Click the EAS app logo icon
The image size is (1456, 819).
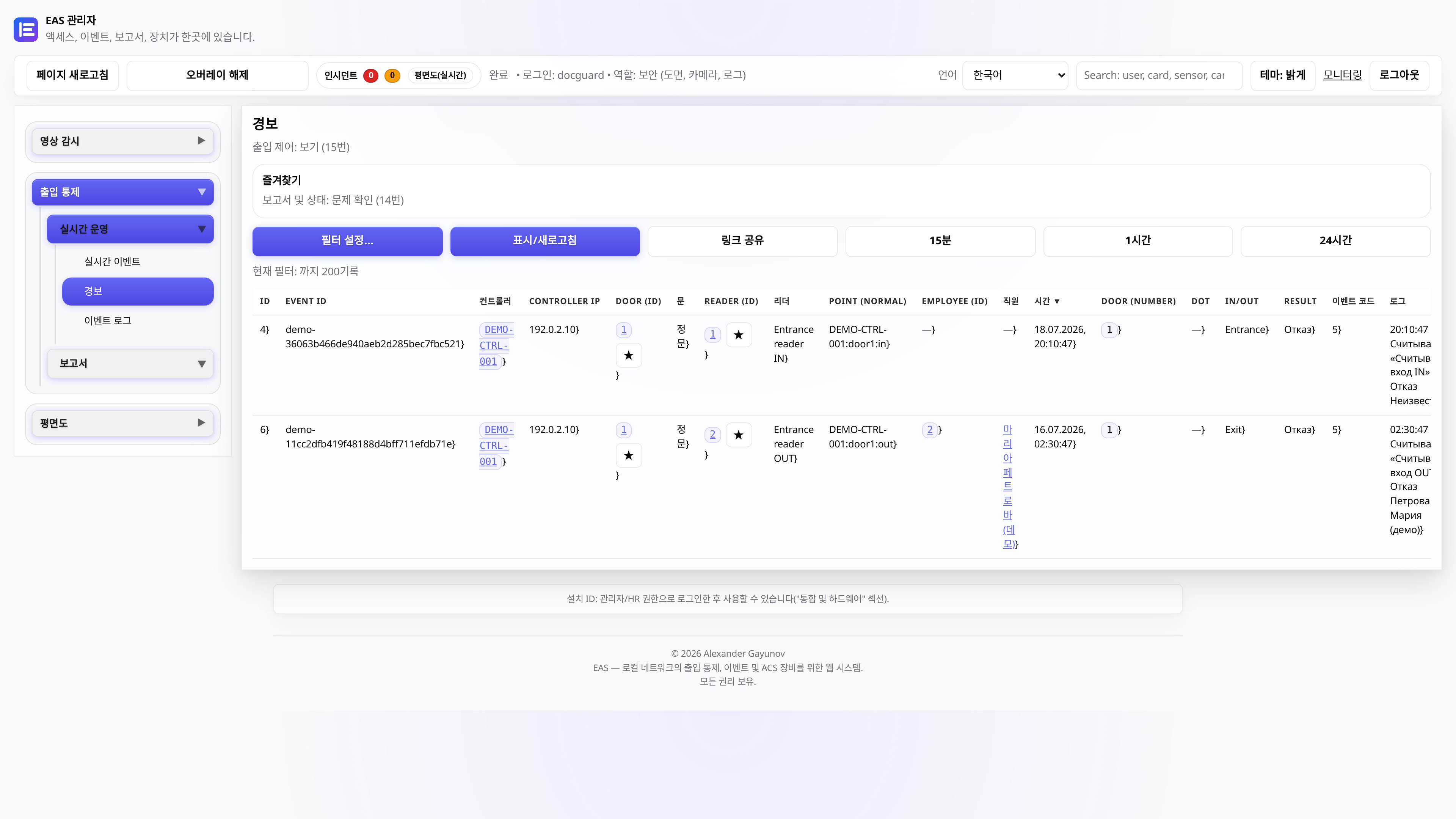(25, 29)
